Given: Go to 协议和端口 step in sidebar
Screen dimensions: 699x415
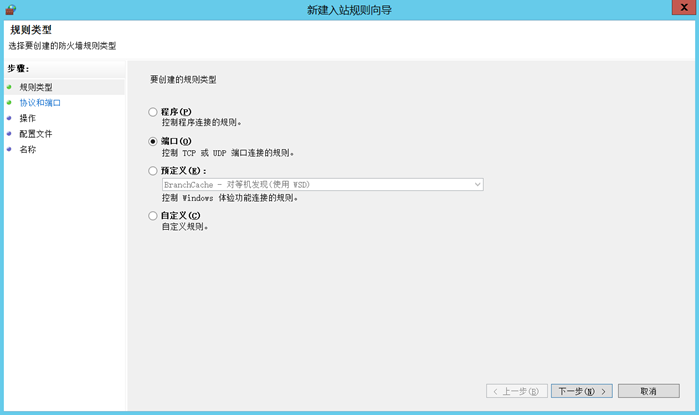Looking at the screenshot, I should [x=40, y=103].
